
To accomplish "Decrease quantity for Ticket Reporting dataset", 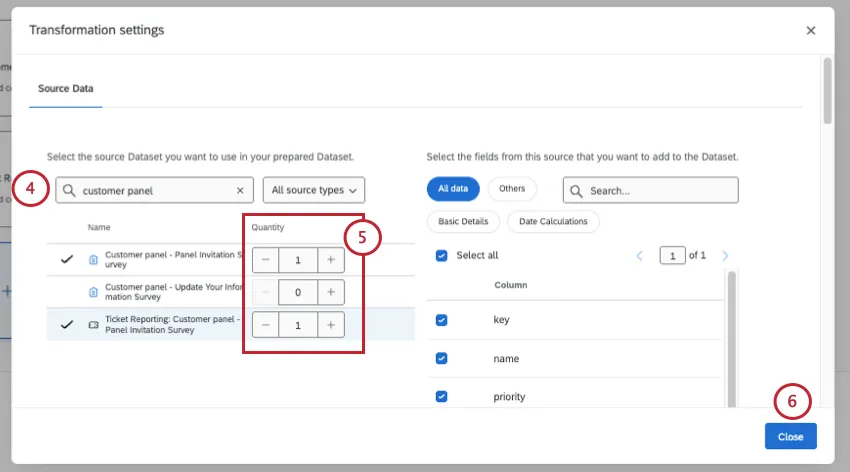I will point(266,325).
